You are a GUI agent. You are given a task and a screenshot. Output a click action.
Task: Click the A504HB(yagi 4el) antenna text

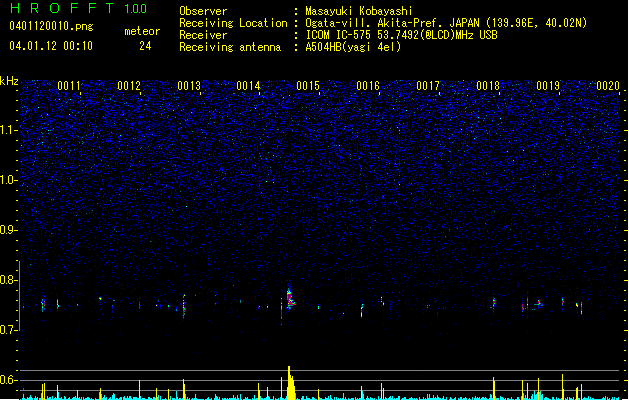(x=353, y=47)
